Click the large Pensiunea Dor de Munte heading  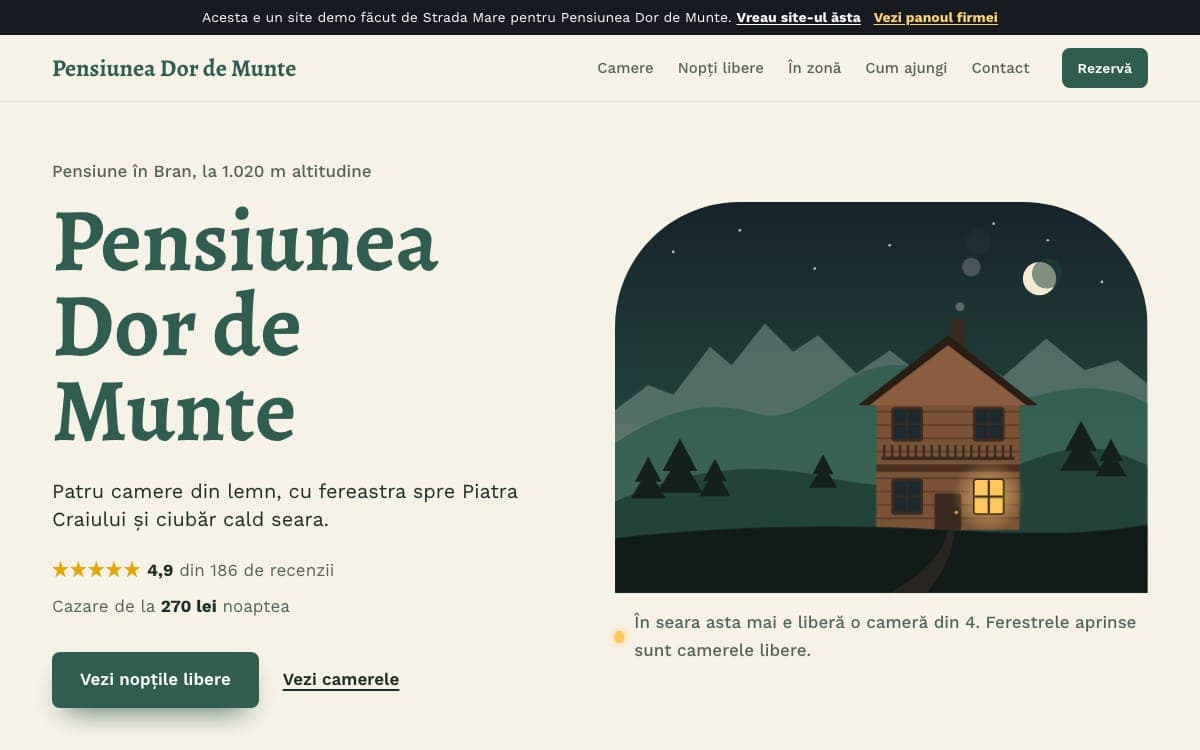point(246,326)
